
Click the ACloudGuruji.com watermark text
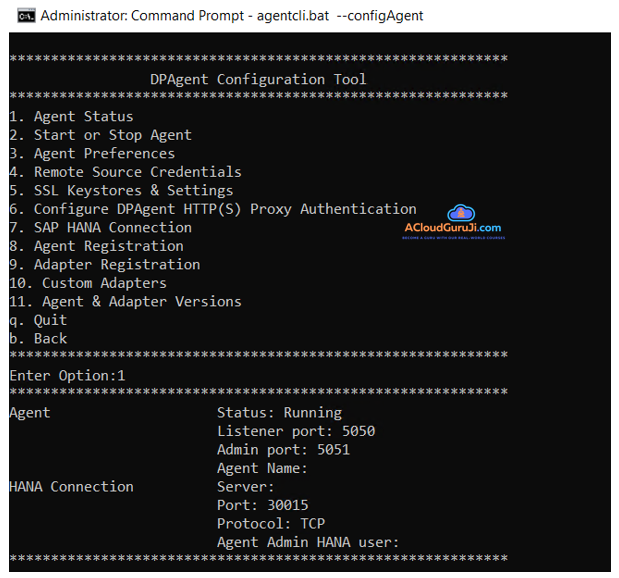click(x=453, y=229)
